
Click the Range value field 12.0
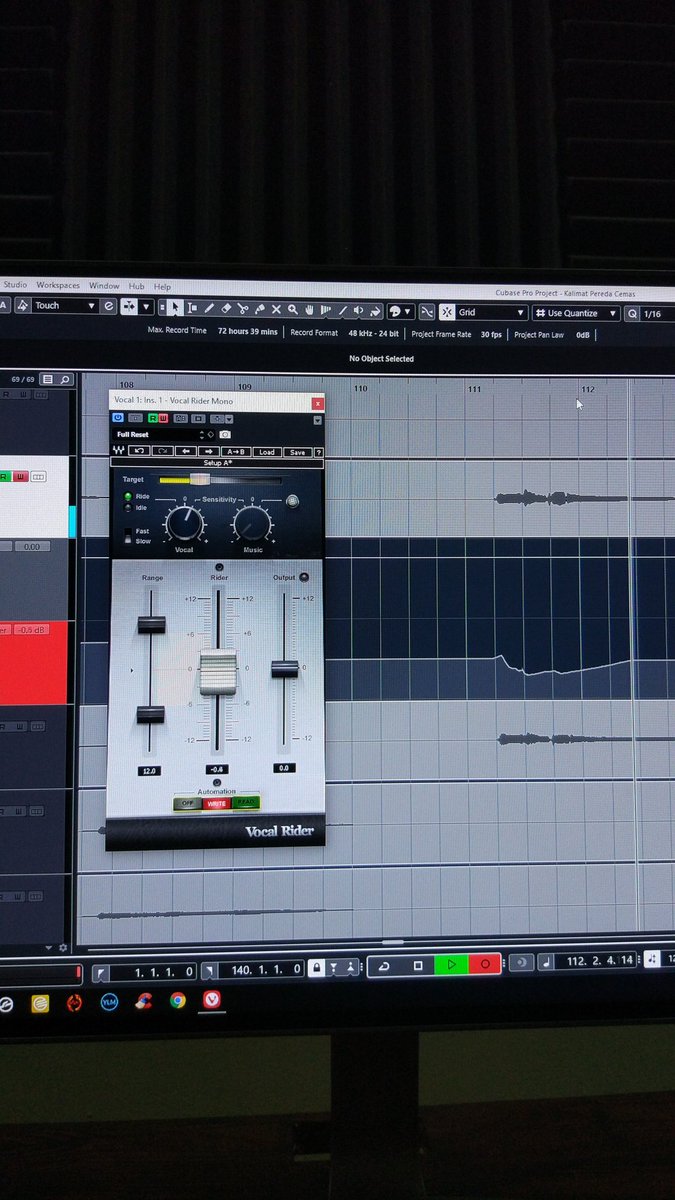(x=151, y=771)
